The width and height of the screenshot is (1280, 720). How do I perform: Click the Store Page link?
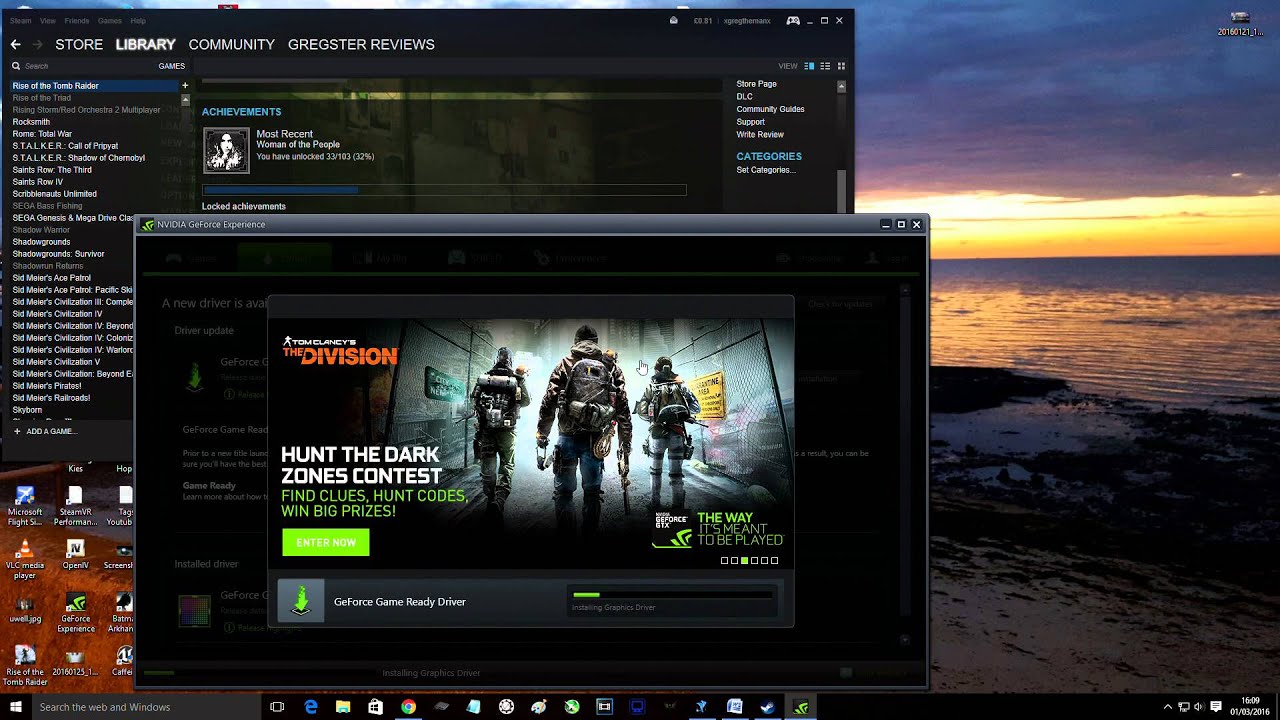tap(756, 84)
